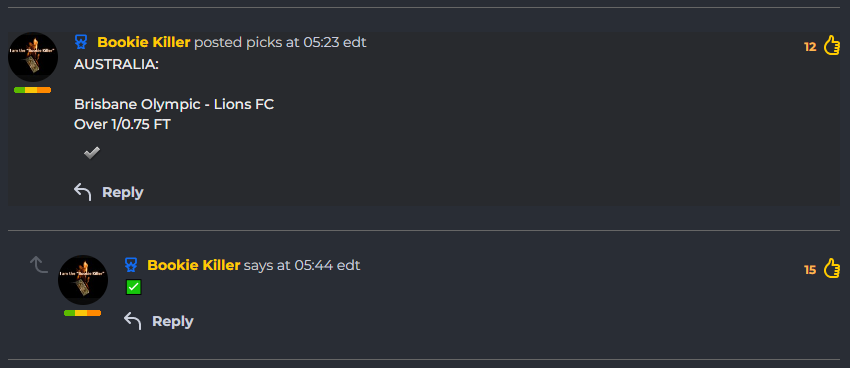
Task: Open the Bookie Killer profile from the 05:44 comment
Action: click(x=194, y=265)
